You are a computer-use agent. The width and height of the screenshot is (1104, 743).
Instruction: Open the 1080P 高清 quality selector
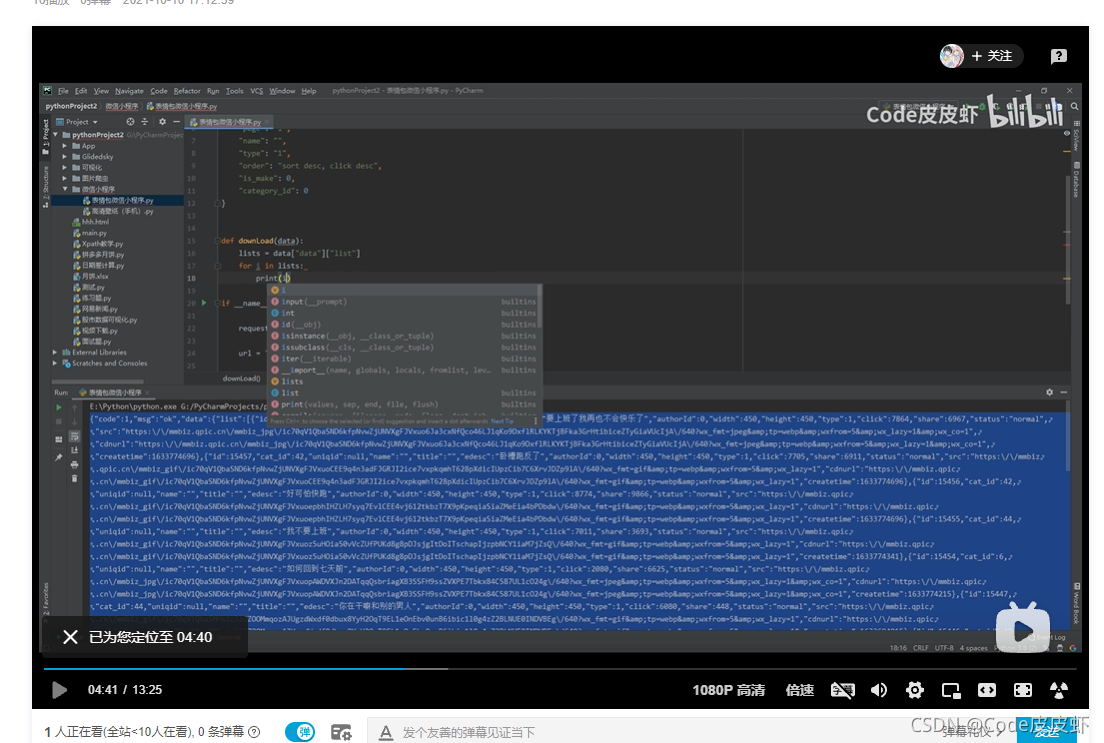729,690
